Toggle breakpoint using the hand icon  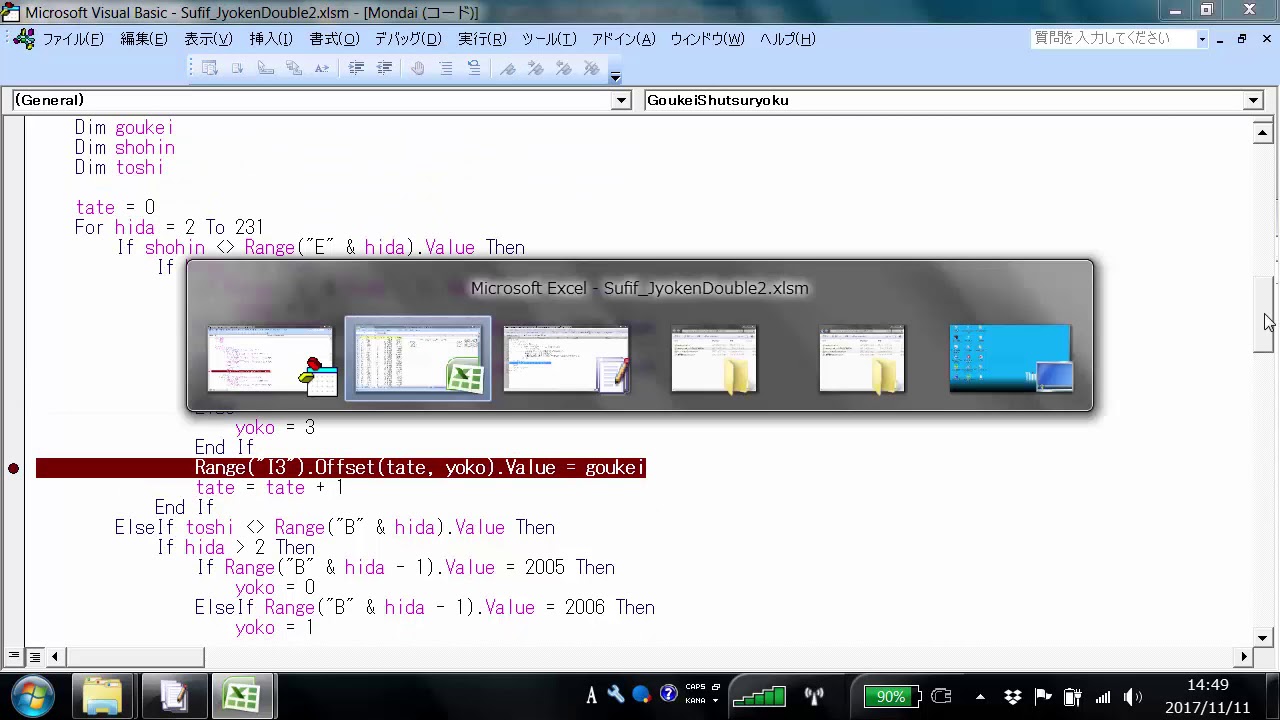tap(418, 68)
